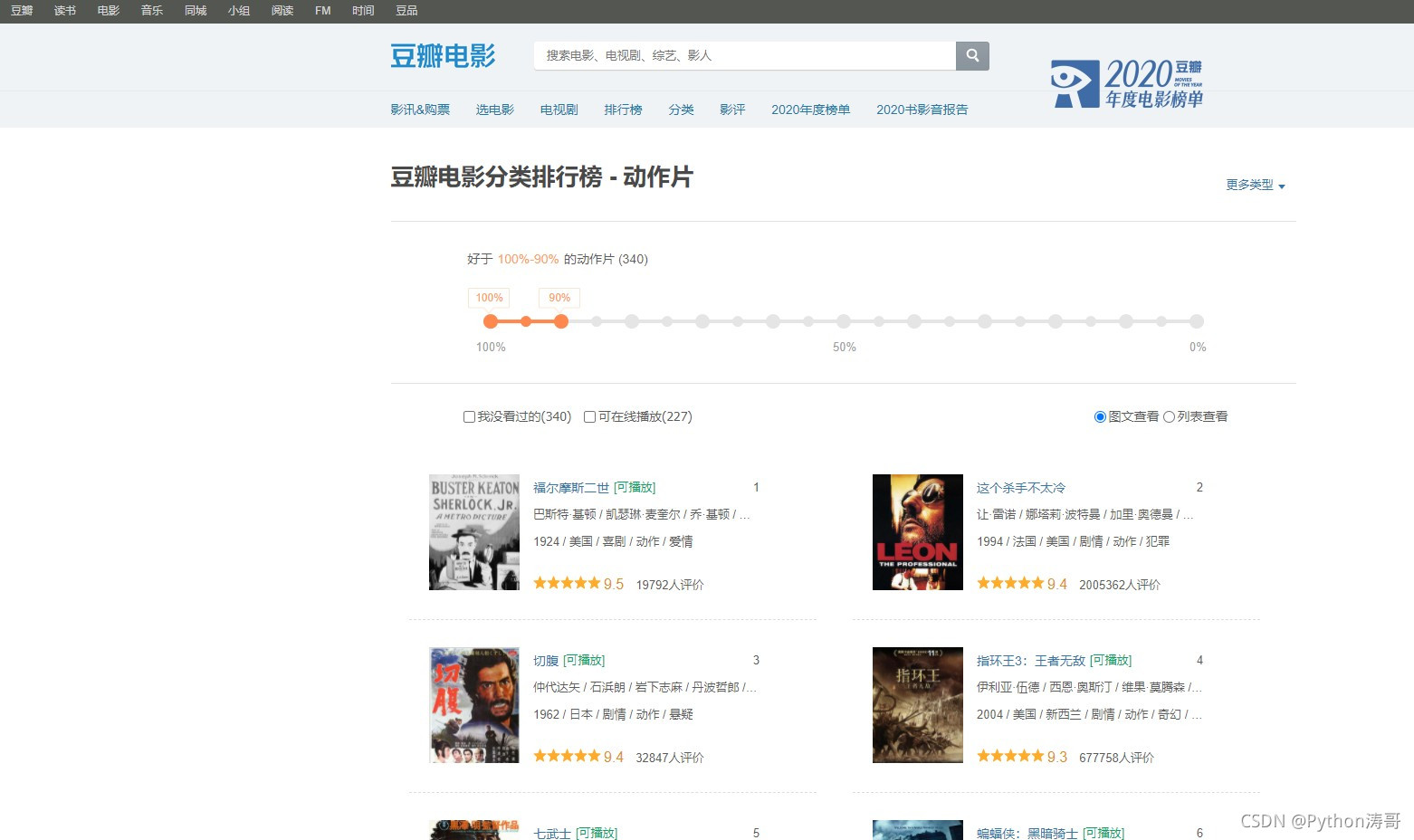1414x840 pixels.
Task: Focus the 搜索电影、电视剧、综艺、影人 search field
Action: click(745, 55)
